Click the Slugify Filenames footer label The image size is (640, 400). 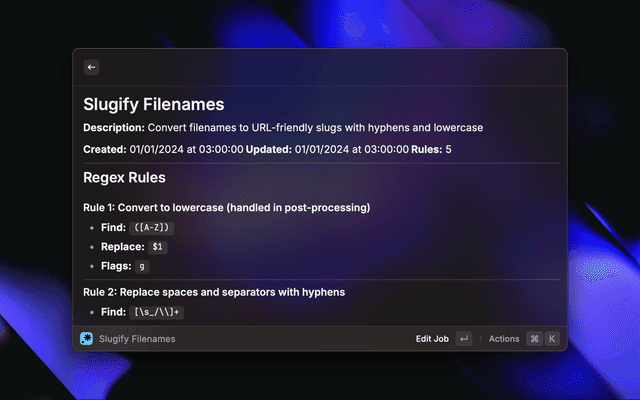tap(137, 339)
